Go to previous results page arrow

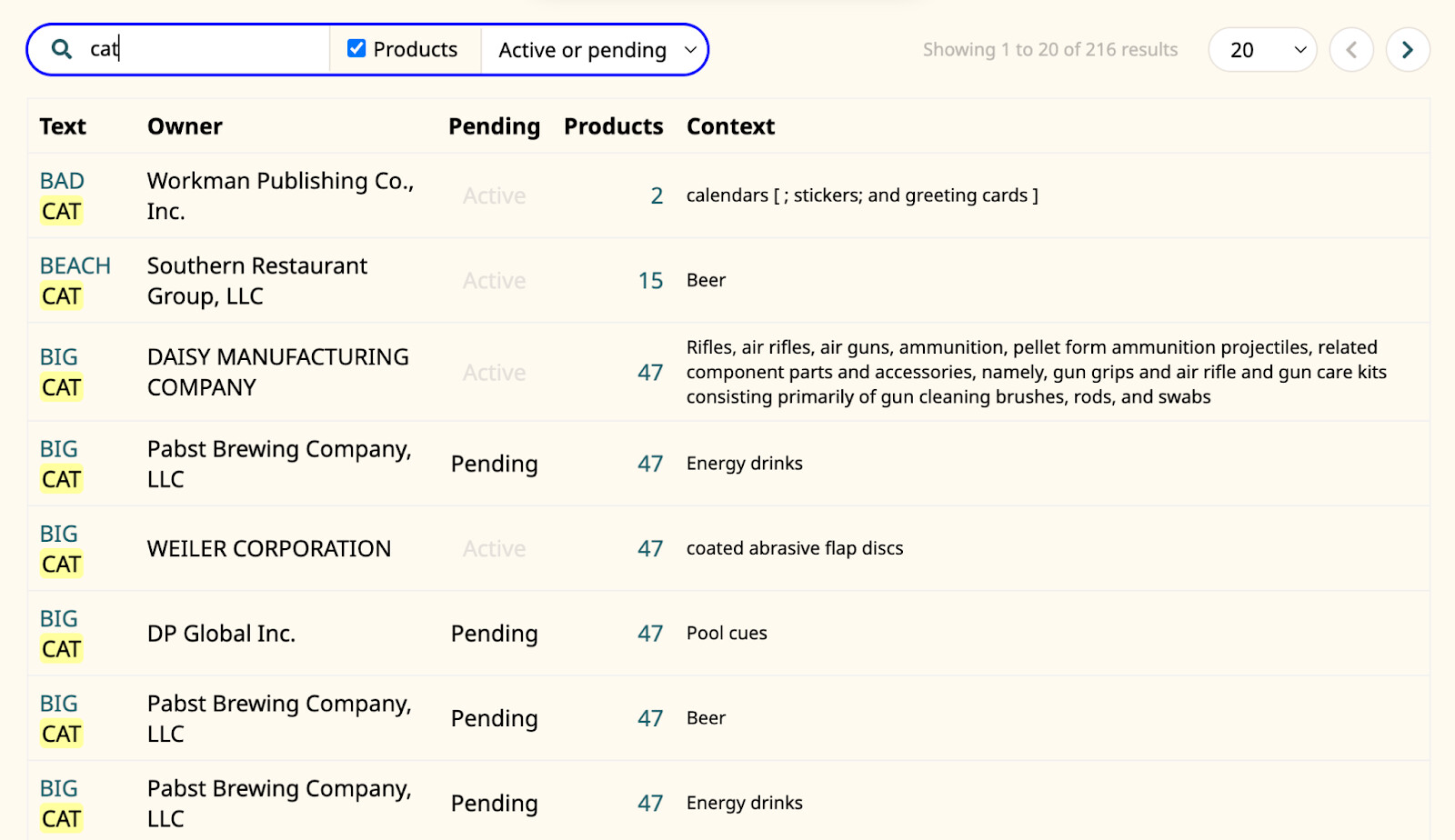(1351, 50)
